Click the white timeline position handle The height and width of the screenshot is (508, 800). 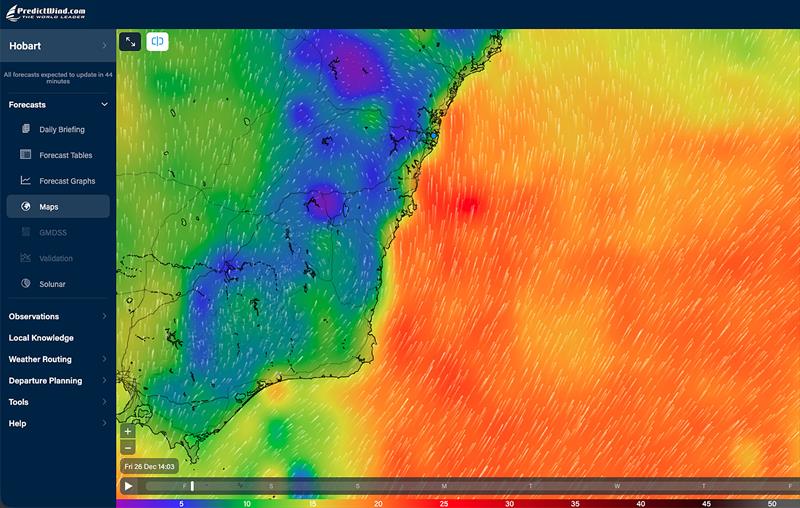[192, 486]
